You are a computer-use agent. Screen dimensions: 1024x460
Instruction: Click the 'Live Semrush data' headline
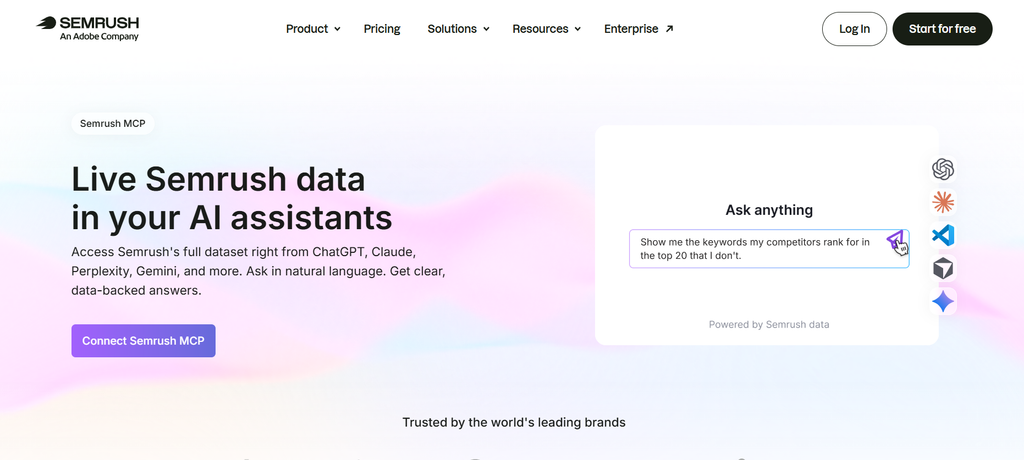pyautogui.click(x=218, y=178)
